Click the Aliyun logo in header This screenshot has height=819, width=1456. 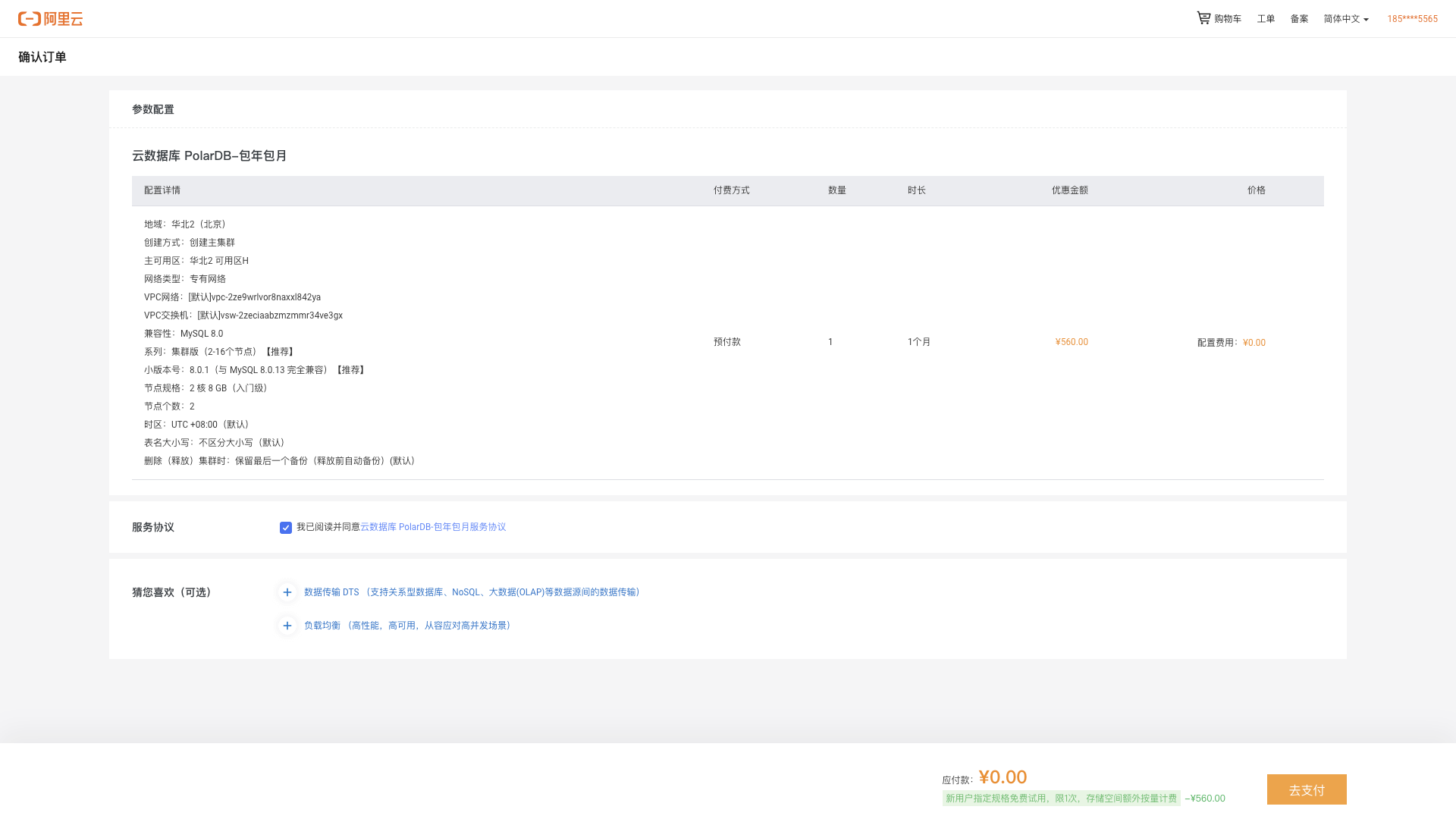click(x=50, y=19)
